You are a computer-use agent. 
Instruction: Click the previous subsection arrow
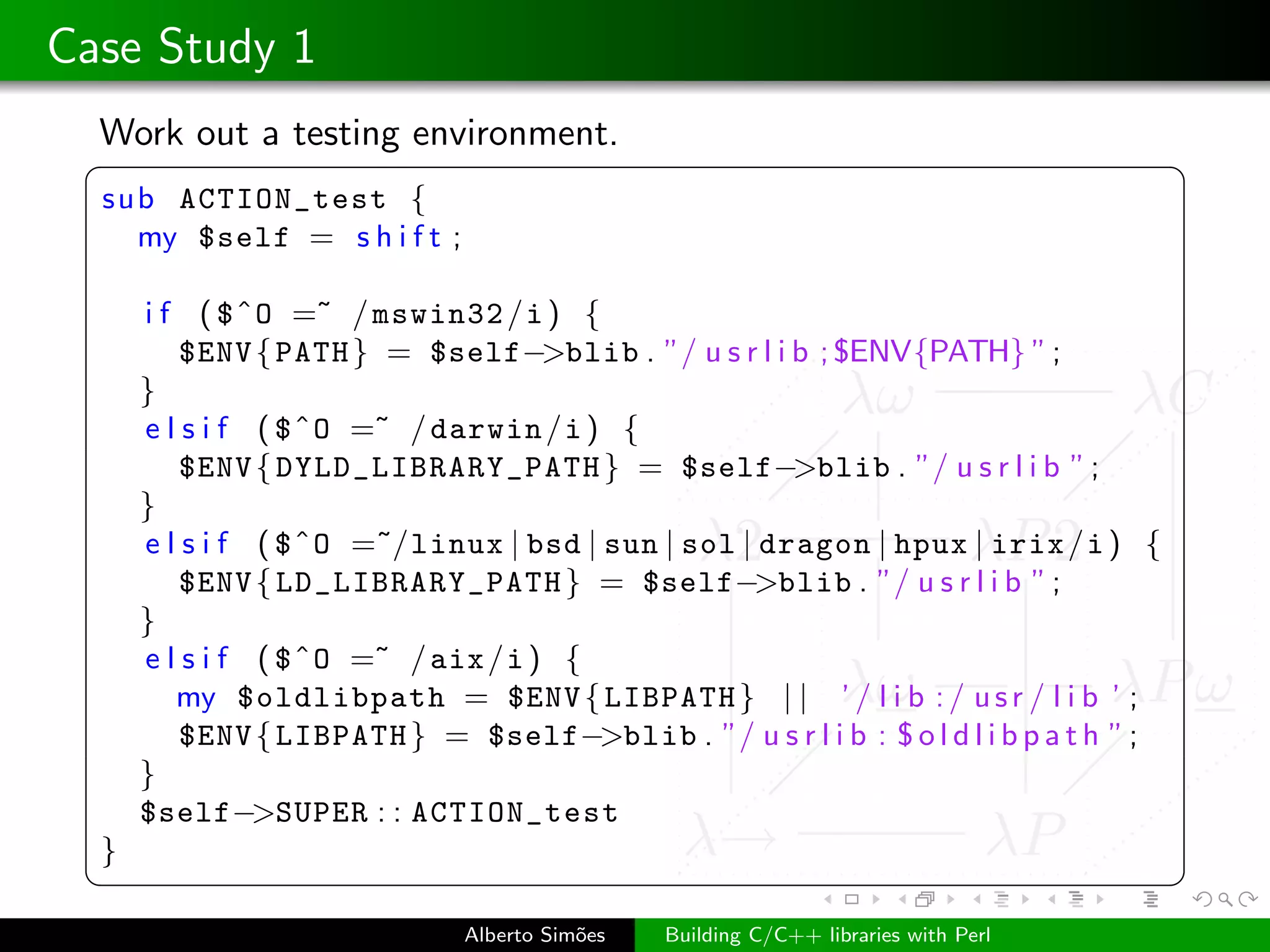coord(977,899)
